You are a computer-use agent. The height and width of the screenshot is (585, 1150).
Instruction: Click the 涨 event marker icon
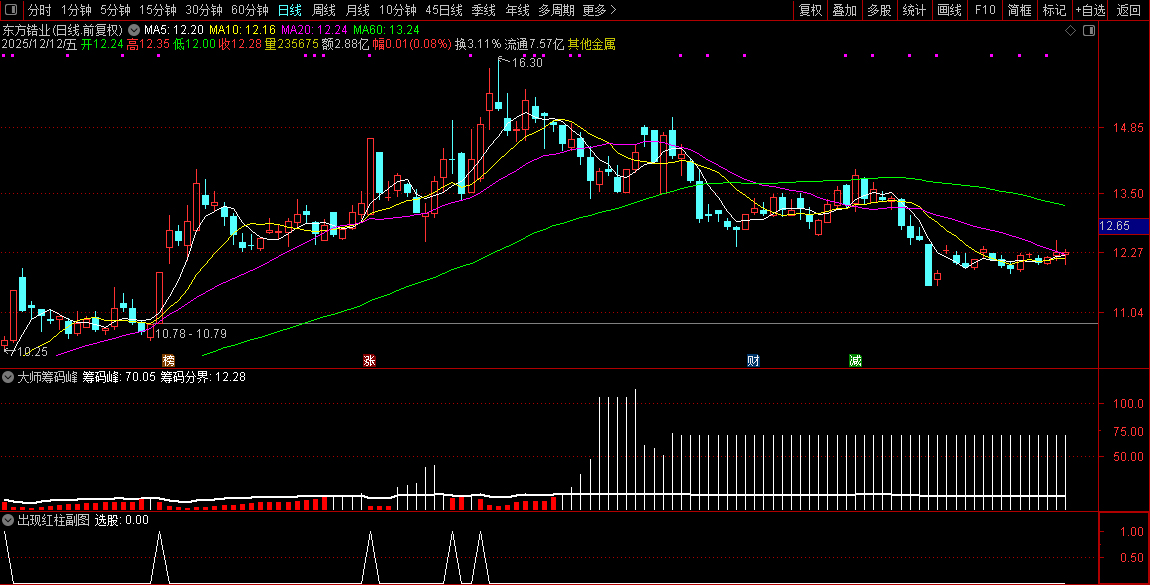[x=369, y=360]
